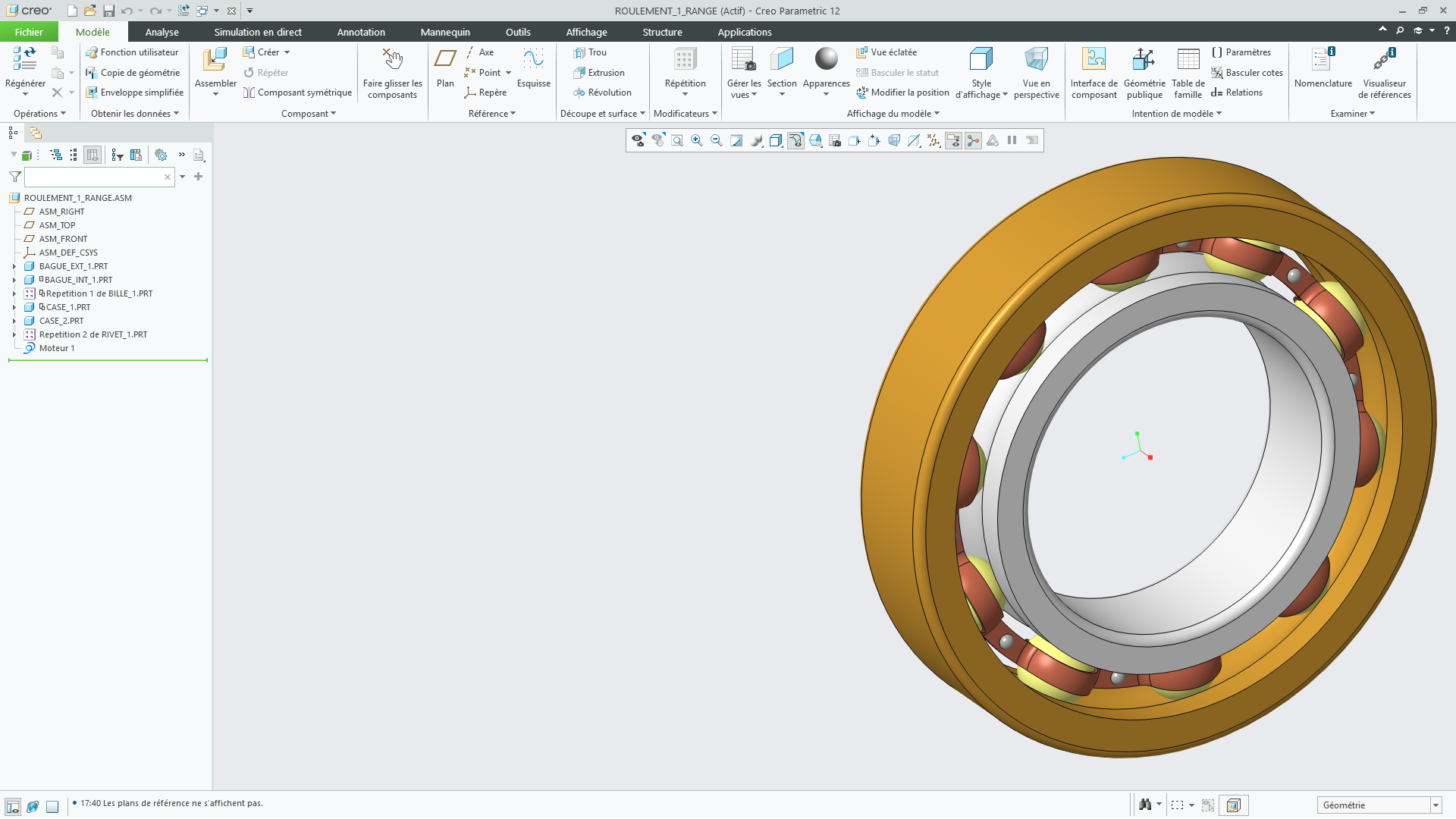Viewport: 1456px width, 819px height.
Task: Zoom out with the graphics toolbar magnifier
Action: point(717,140)
